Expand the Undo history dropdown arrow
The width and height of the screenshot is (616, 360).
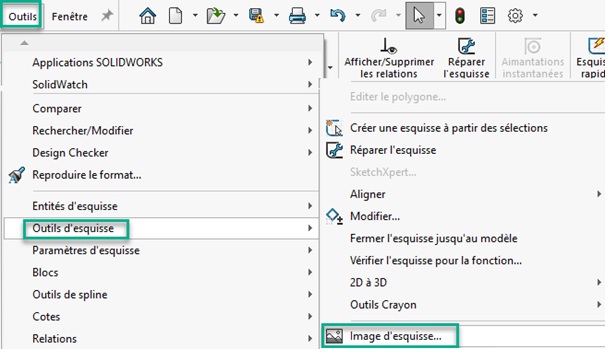pos(358,16)
